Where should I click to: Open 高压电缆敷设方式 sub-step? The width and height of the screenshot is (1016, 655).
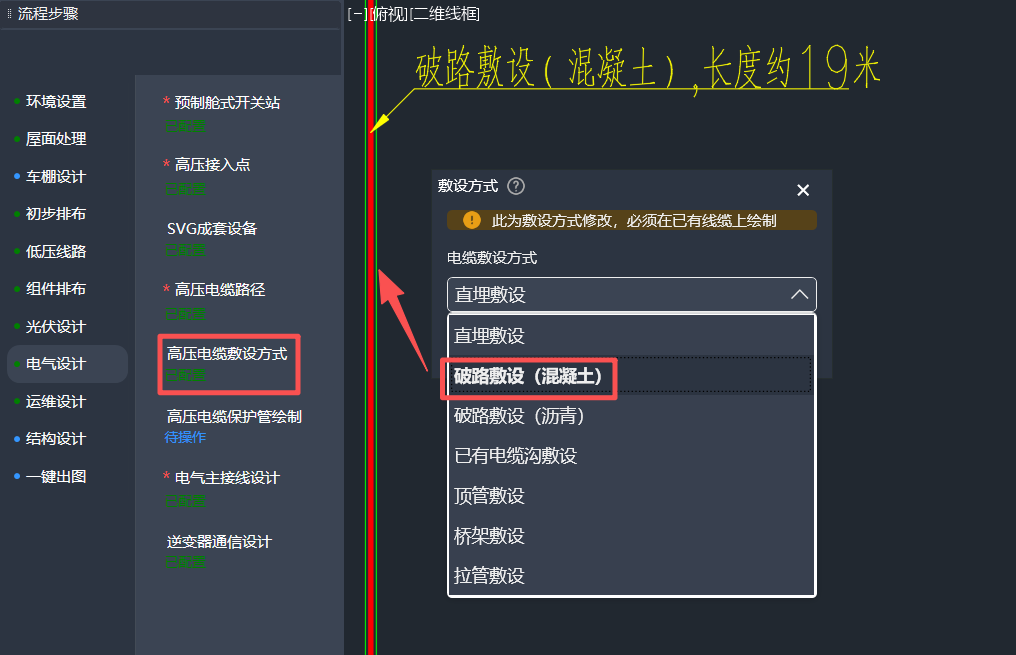click(227, 353)
